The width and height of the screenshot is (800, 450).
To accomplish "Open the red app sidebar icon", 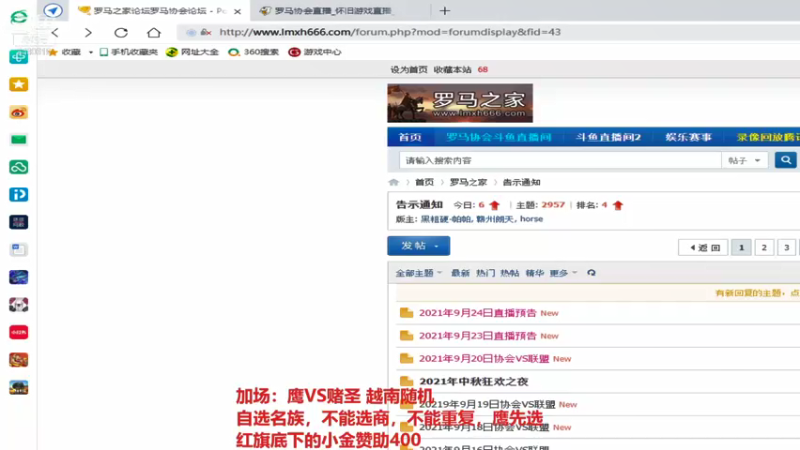I will [x=19, y=332].
